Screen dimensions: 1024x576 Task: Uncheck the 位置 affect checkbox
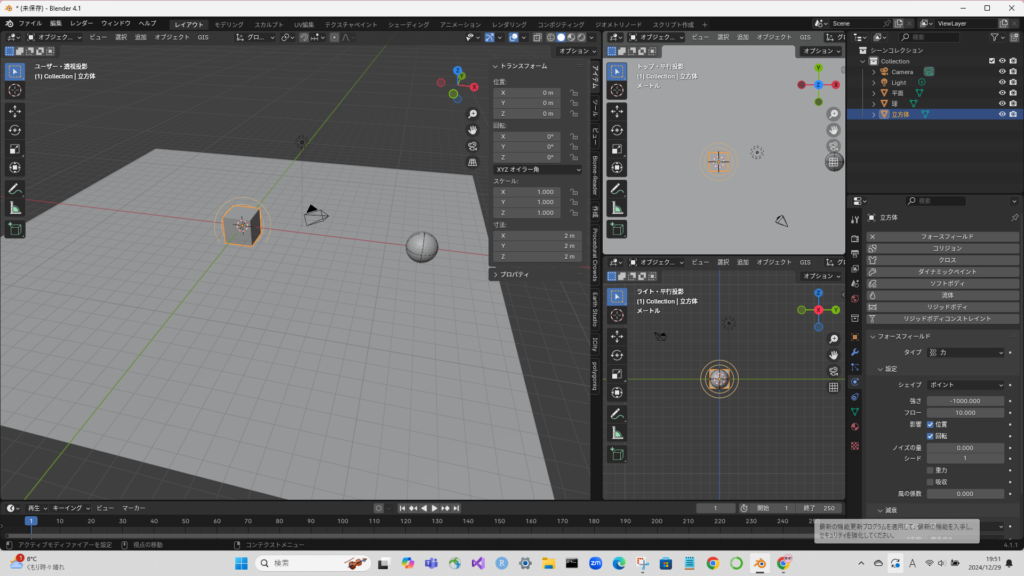pyautogui.click(x=931, y=425)
